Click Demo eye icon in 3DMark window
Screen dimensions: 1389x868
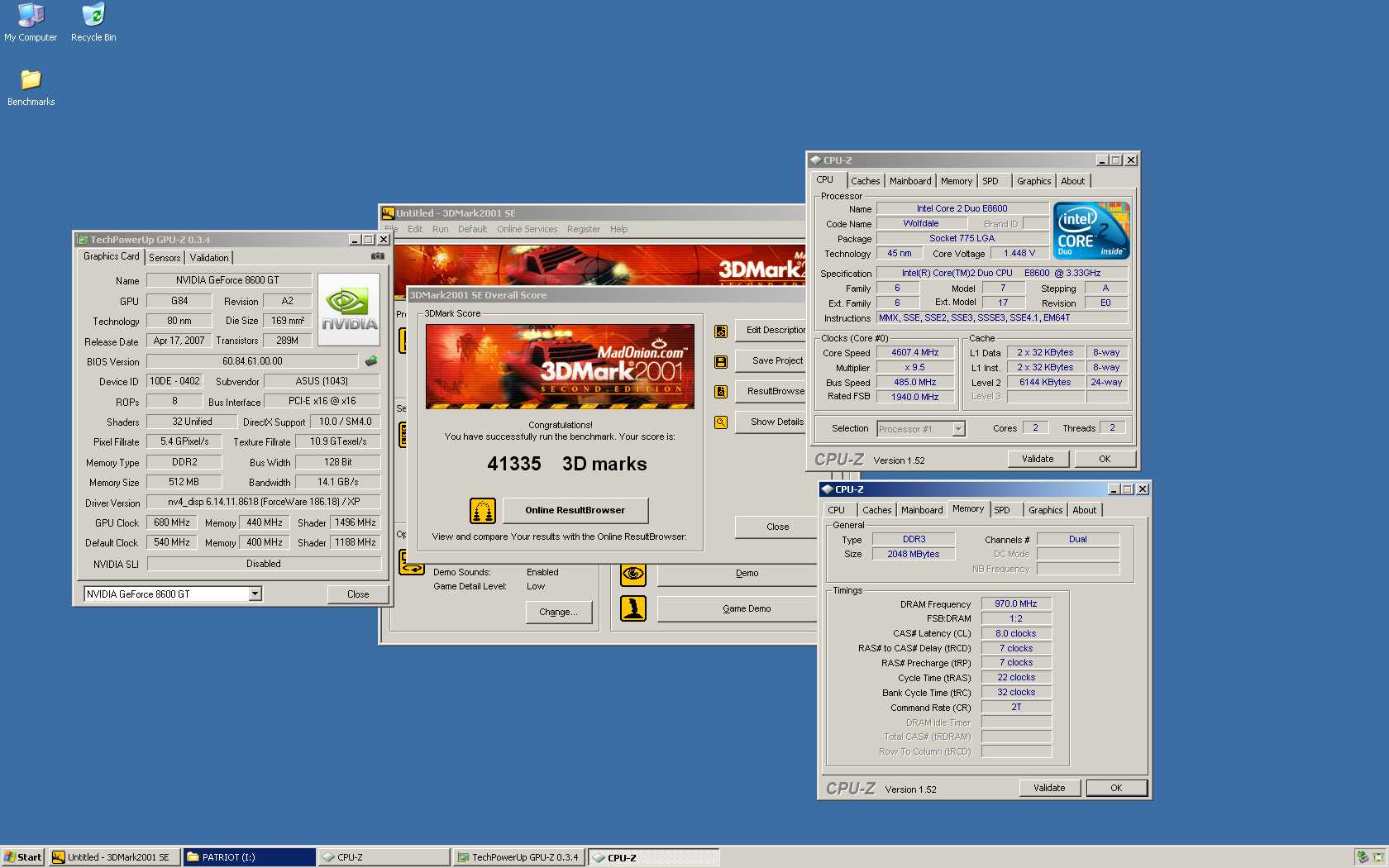(x=633, y=574)
